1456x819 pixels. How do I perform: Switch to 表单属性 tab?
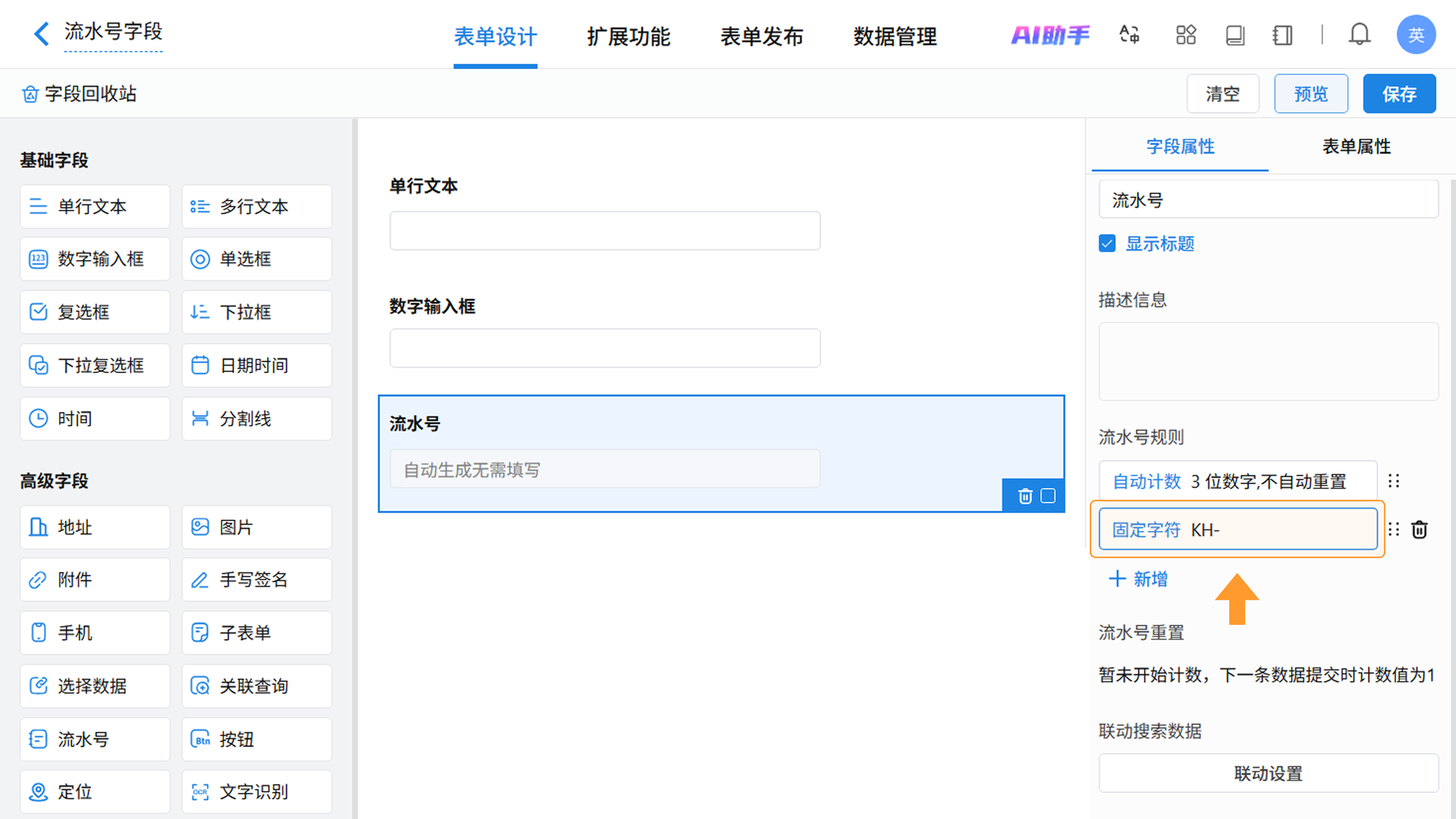1356,147
